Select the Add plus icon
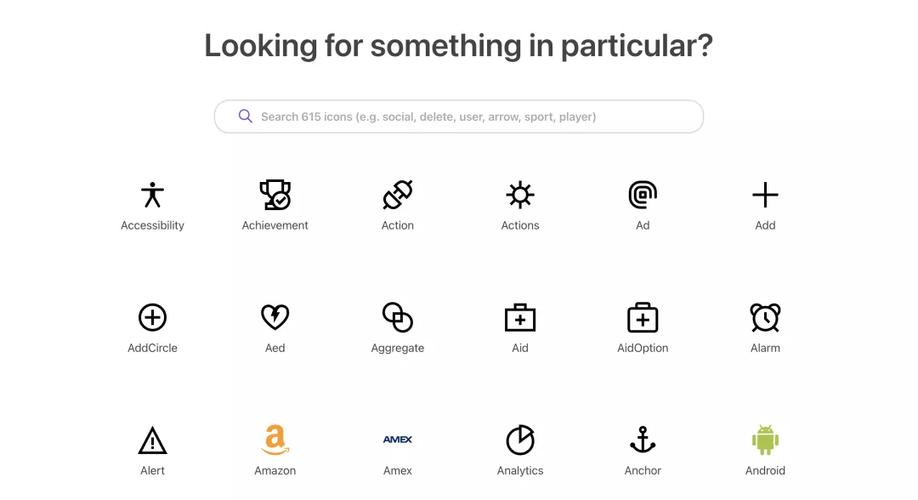This screenshot has height=500, width=918. (x=765, y=195)
